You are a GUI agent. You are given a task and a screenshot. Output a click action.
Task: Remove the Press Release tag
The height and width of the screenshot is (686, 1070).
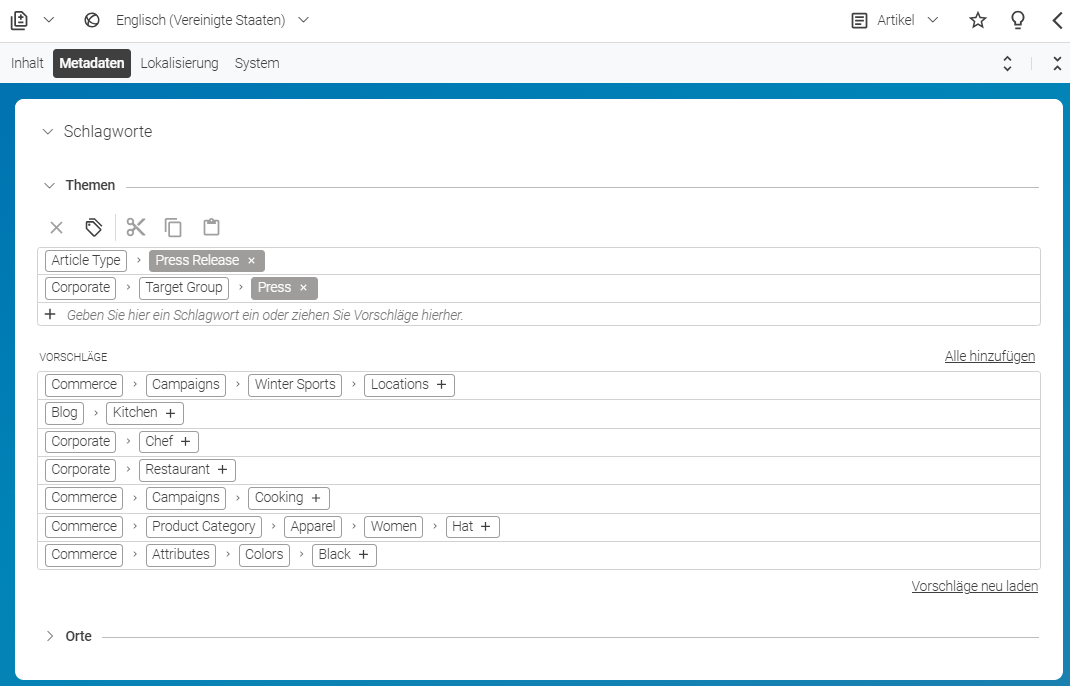tap(251, 261)
